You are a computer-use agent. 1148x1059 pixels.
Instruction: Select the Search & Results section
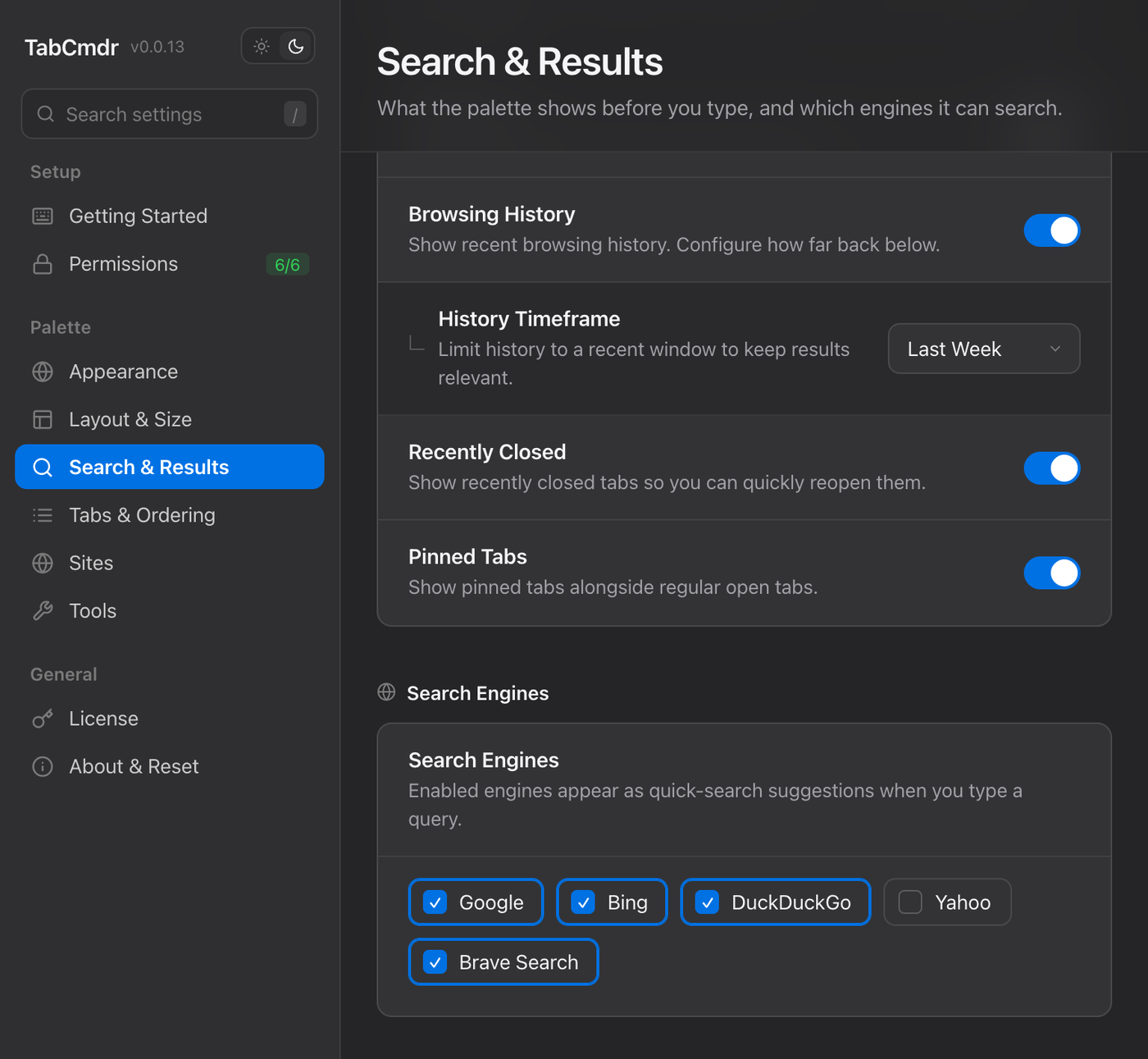click(x=170, y=467)
